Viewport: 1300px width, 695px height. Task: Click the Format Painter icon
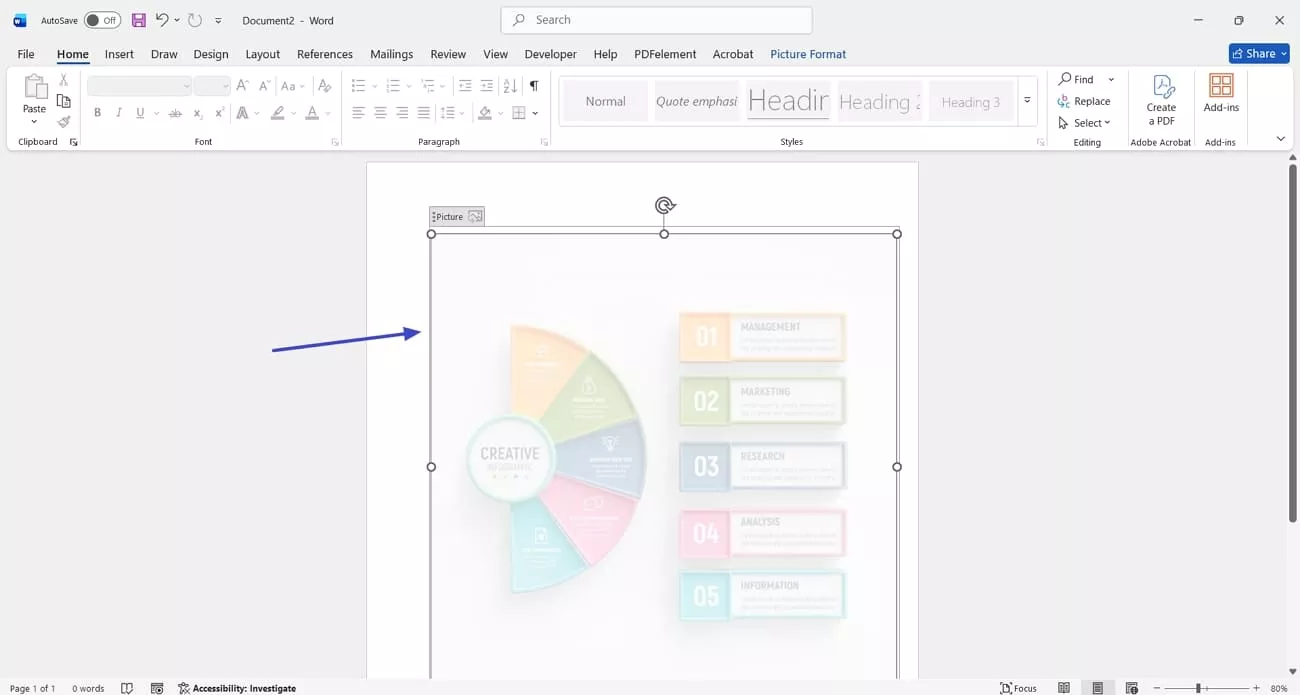64,122
